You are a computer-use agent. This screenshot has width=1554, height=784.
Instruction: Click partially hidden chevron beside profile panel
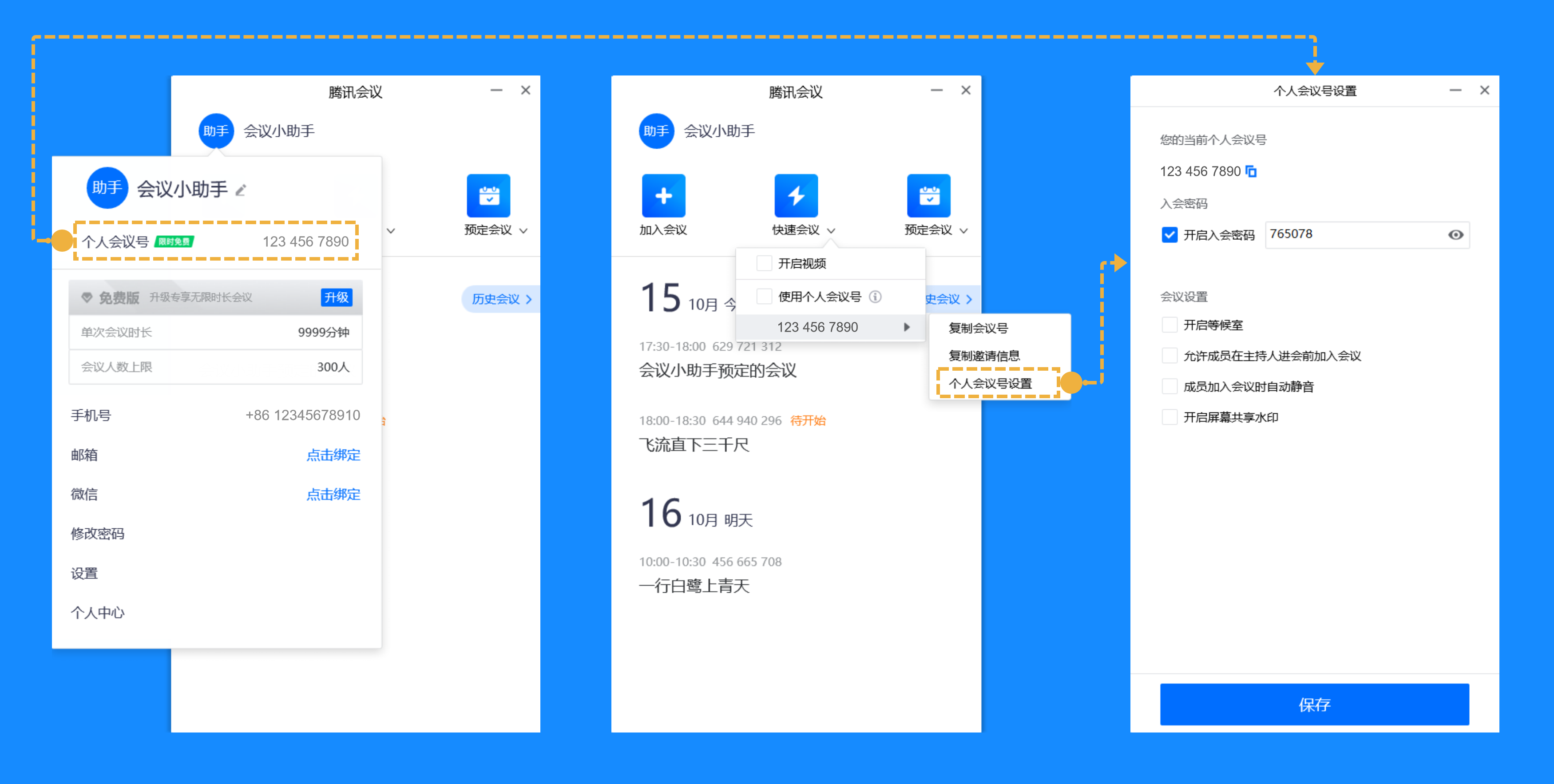point(391,231)
